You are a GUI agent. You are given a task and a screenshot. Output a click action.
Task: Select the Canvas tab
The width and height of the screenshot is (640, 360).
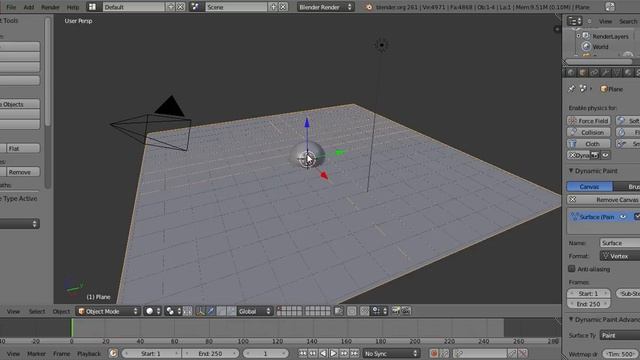click(x=589, y=187)
